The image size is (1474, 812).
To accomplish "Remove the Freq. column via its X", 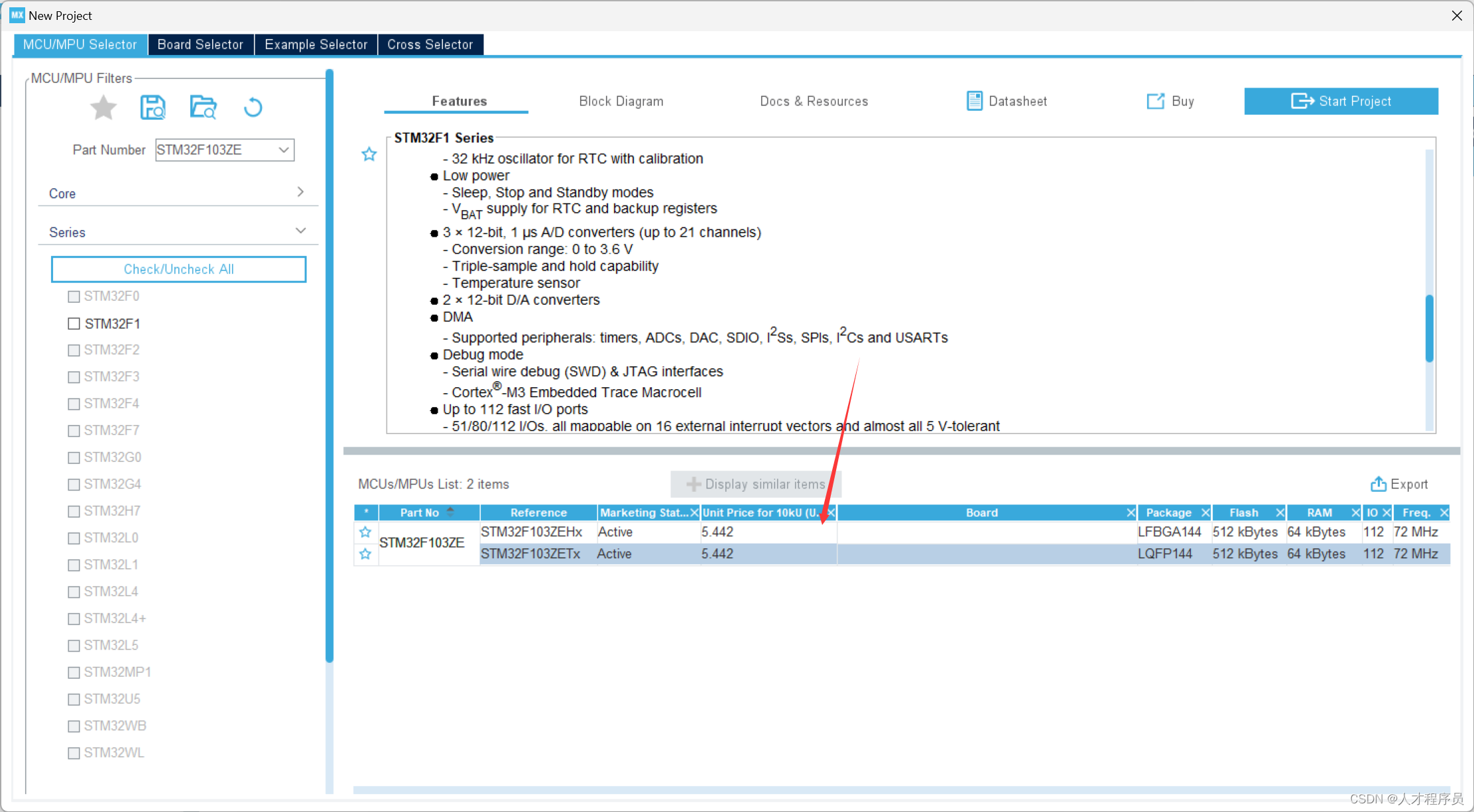I will (1444, 512).
